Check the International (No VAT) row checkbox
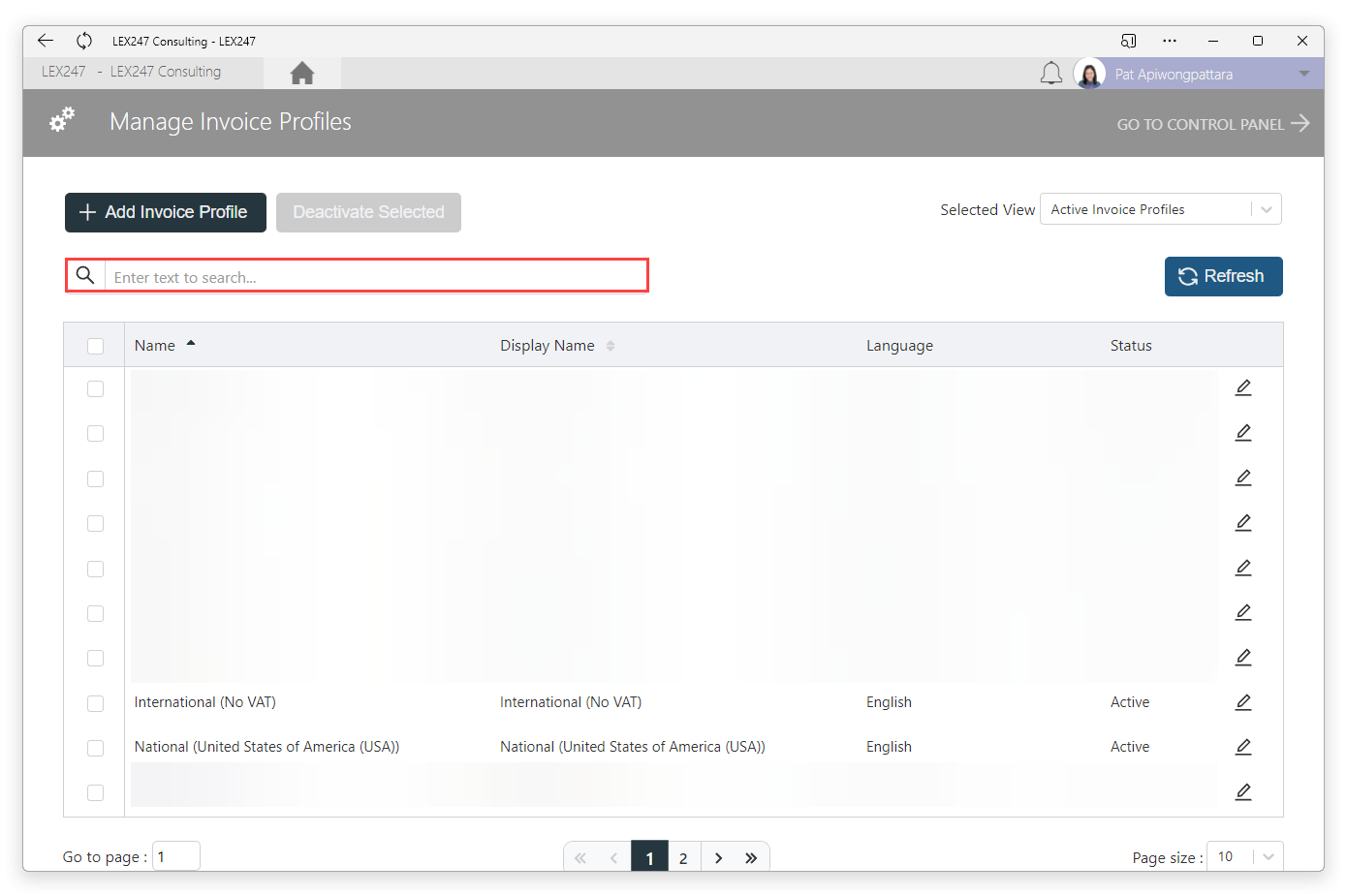1347x896 pixels. pos(95,703)
